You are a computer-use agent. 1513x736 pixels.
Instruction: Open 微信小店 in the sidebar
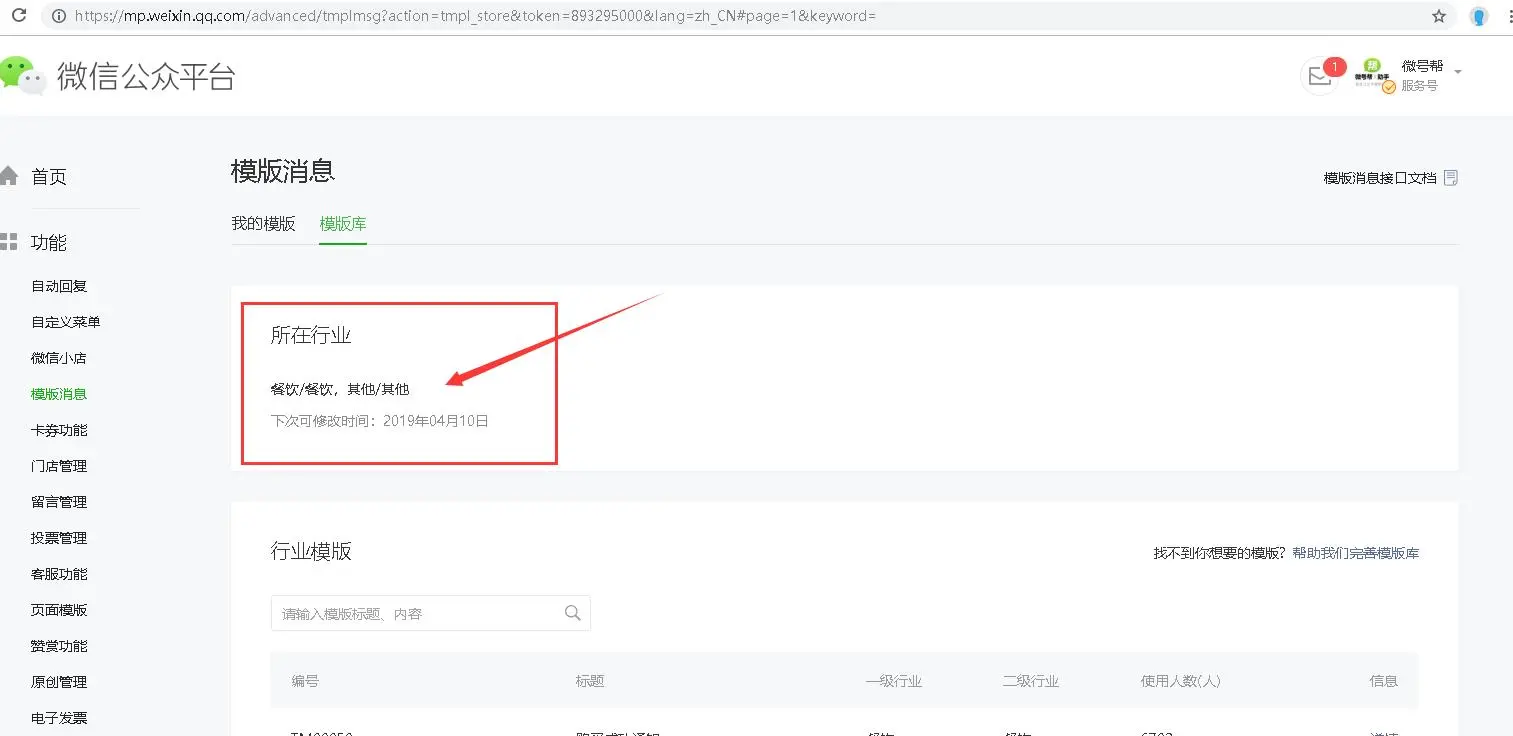click(59, 358)
